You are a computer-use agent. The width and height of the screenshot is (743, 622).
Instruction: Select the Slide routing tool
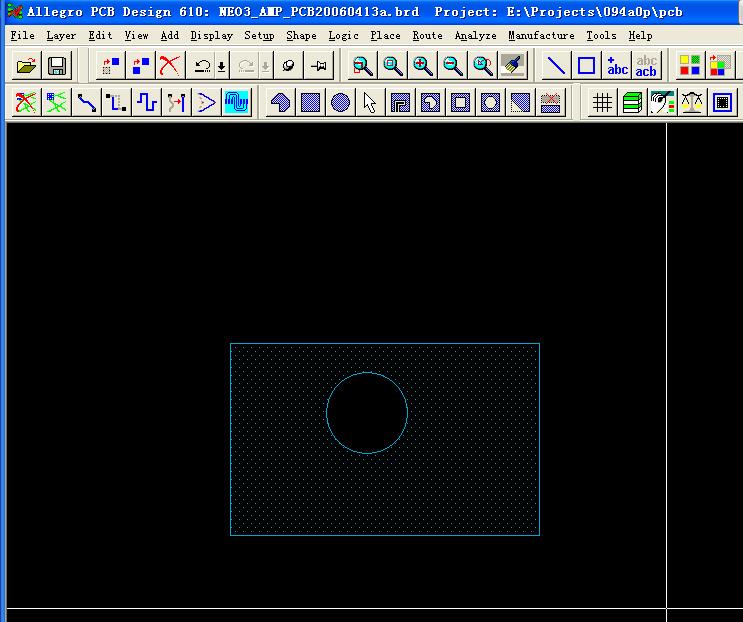(117, 102)
